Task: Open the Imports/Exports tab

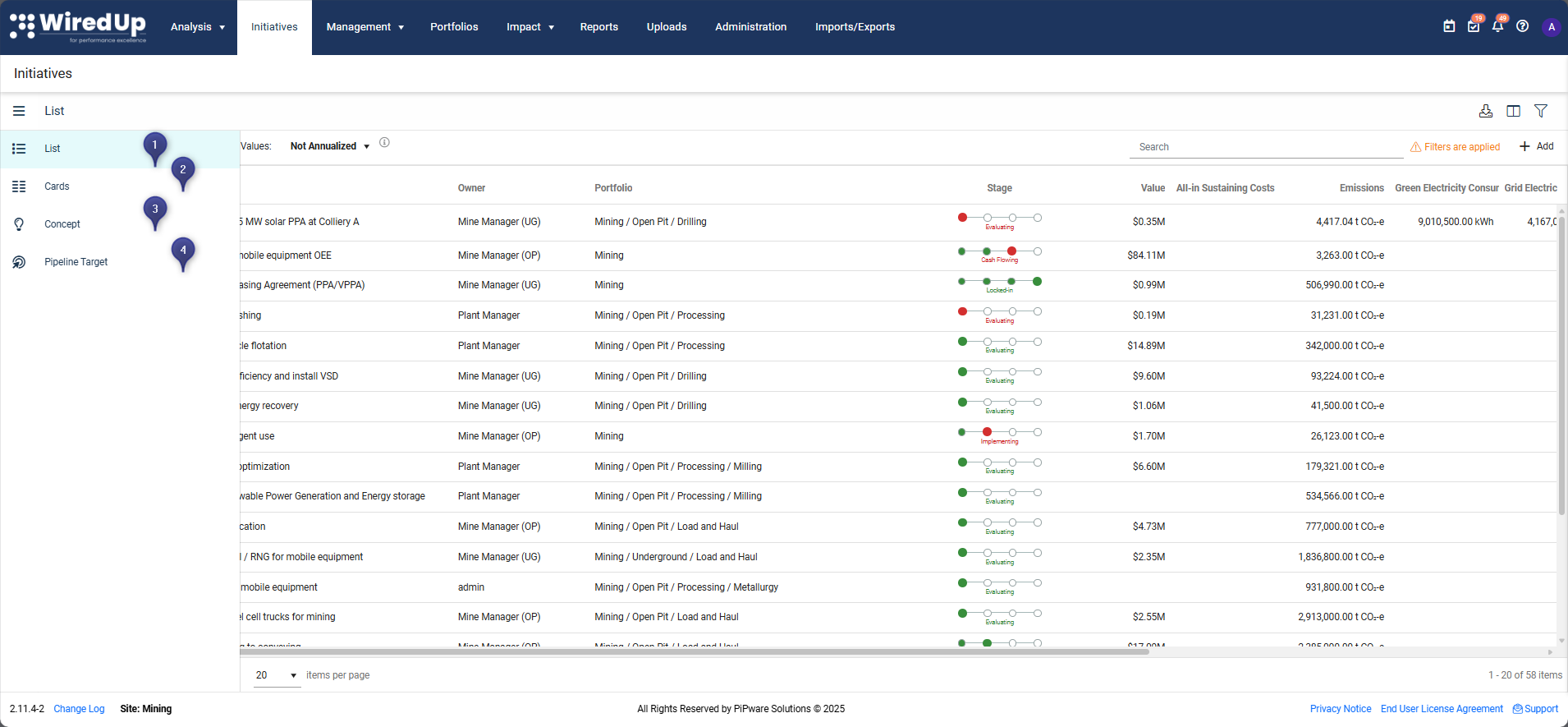Action: pos(855,27)
